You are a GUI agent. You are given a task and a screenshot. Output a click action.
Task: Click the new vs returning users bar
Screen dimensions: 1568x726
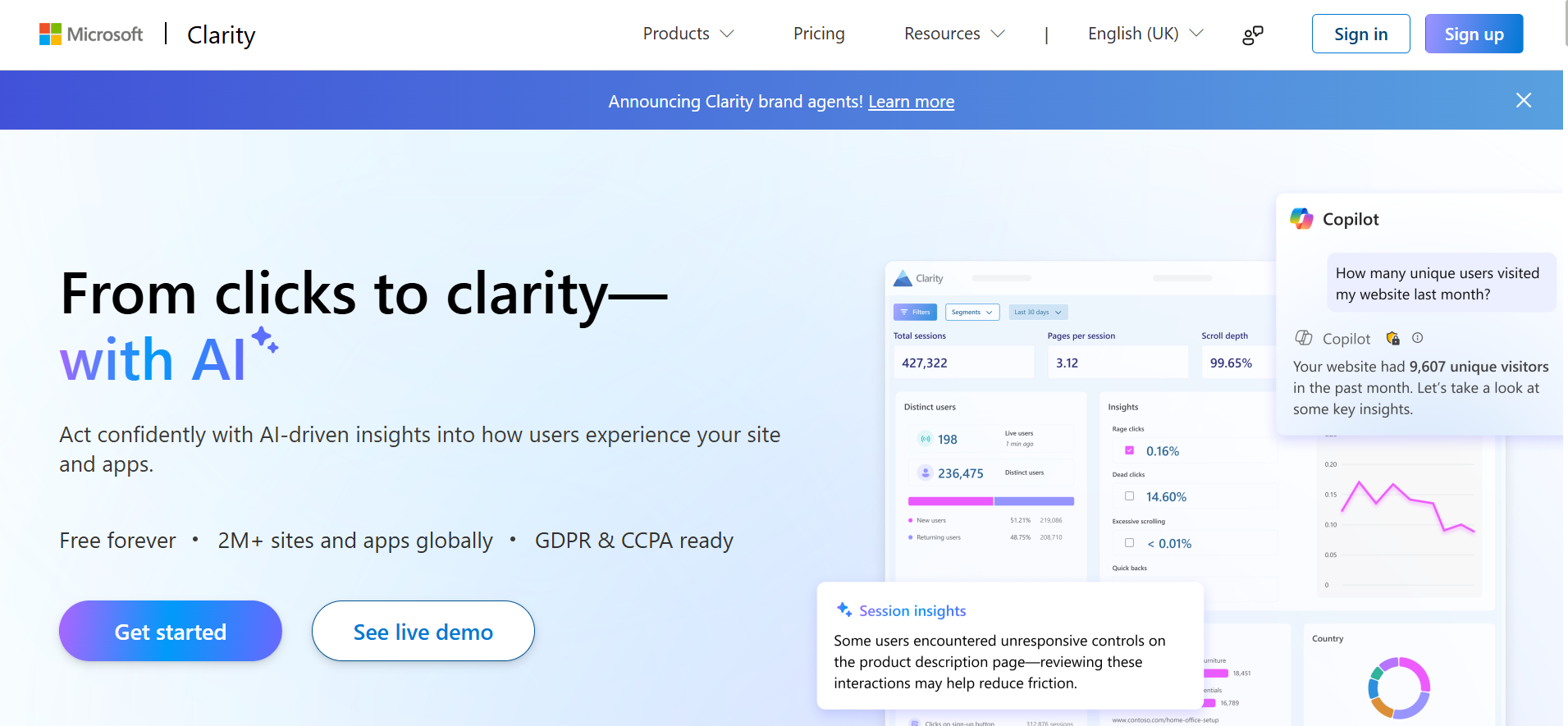point(991,501)
